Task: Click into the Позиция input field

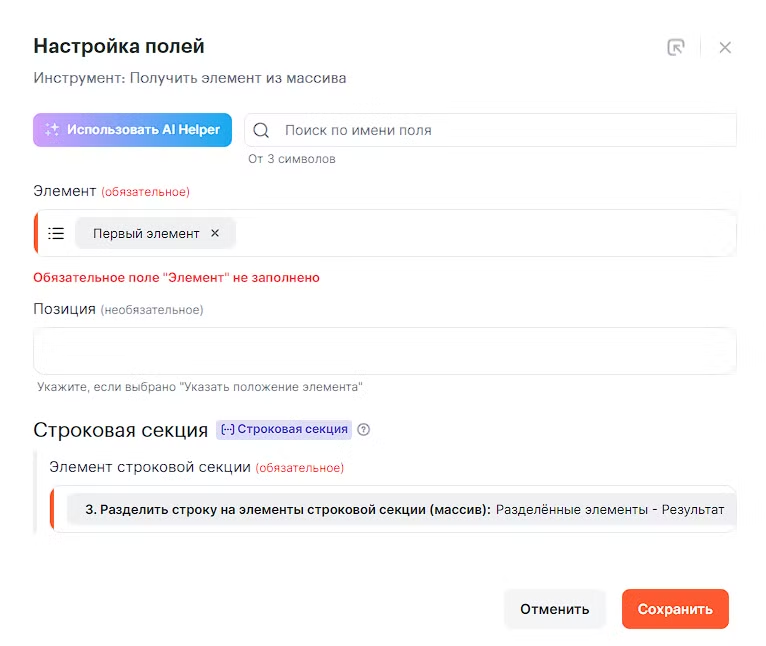Action: 385,351
